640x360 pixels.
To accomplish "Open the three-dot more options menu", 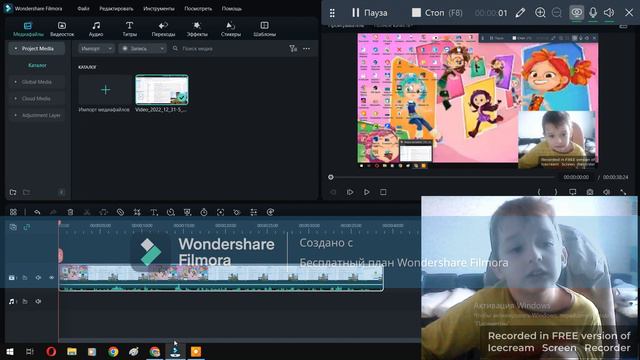I will coord(307,49).
